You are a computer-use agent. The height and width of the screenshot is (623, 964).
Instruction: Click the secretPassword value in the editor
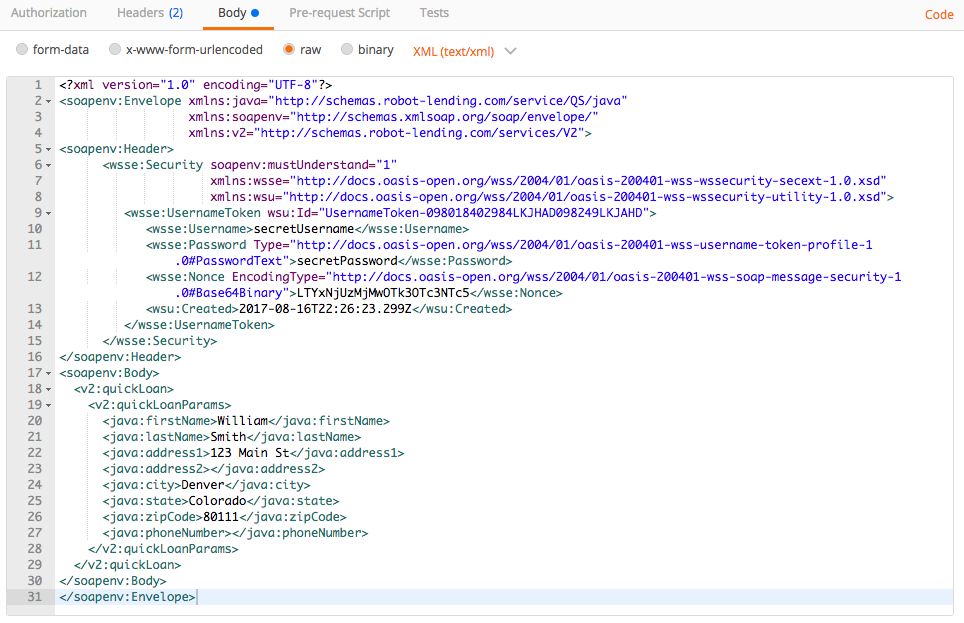[347, 261]
